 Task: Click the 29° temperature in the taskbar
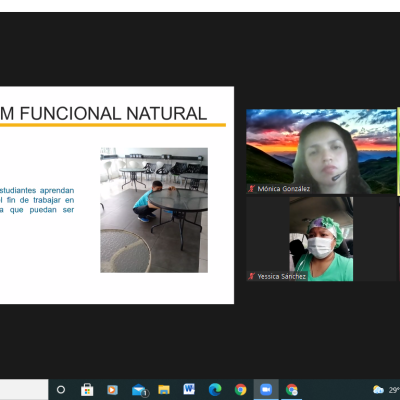coord(394,390)
